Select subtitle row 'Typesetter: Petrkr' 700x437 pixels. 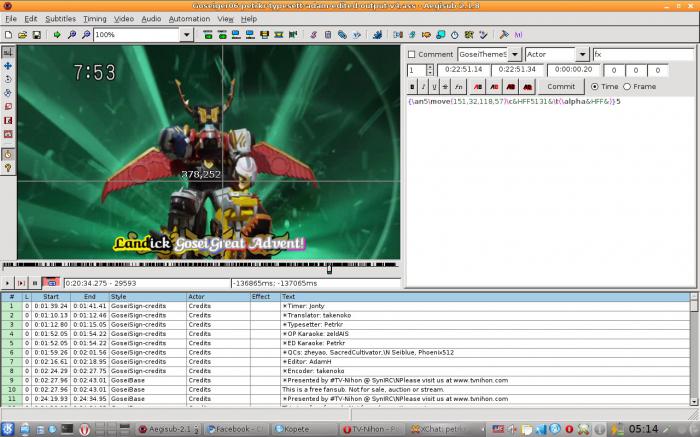tap(345, 325)
